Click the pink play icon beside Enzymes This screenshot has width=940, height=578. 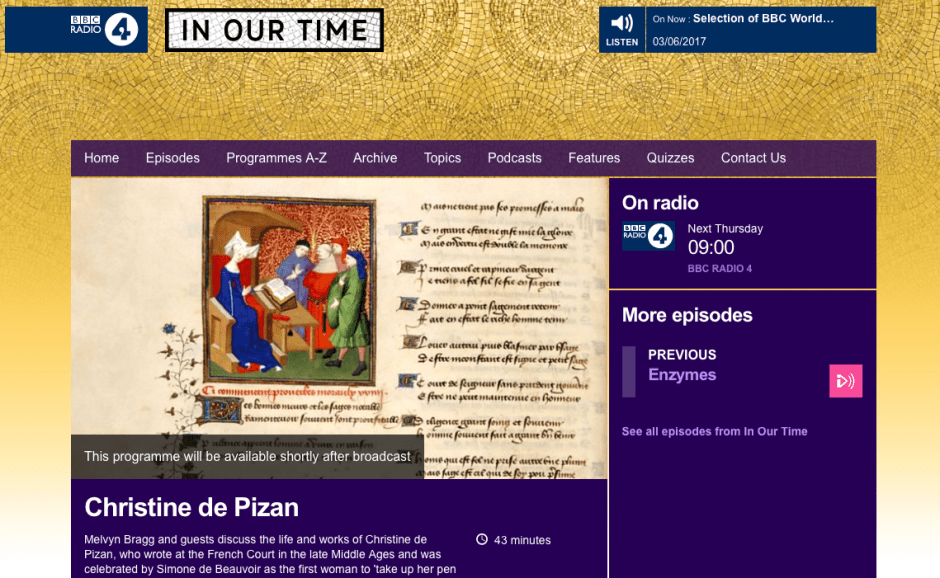tap(845, 380)
